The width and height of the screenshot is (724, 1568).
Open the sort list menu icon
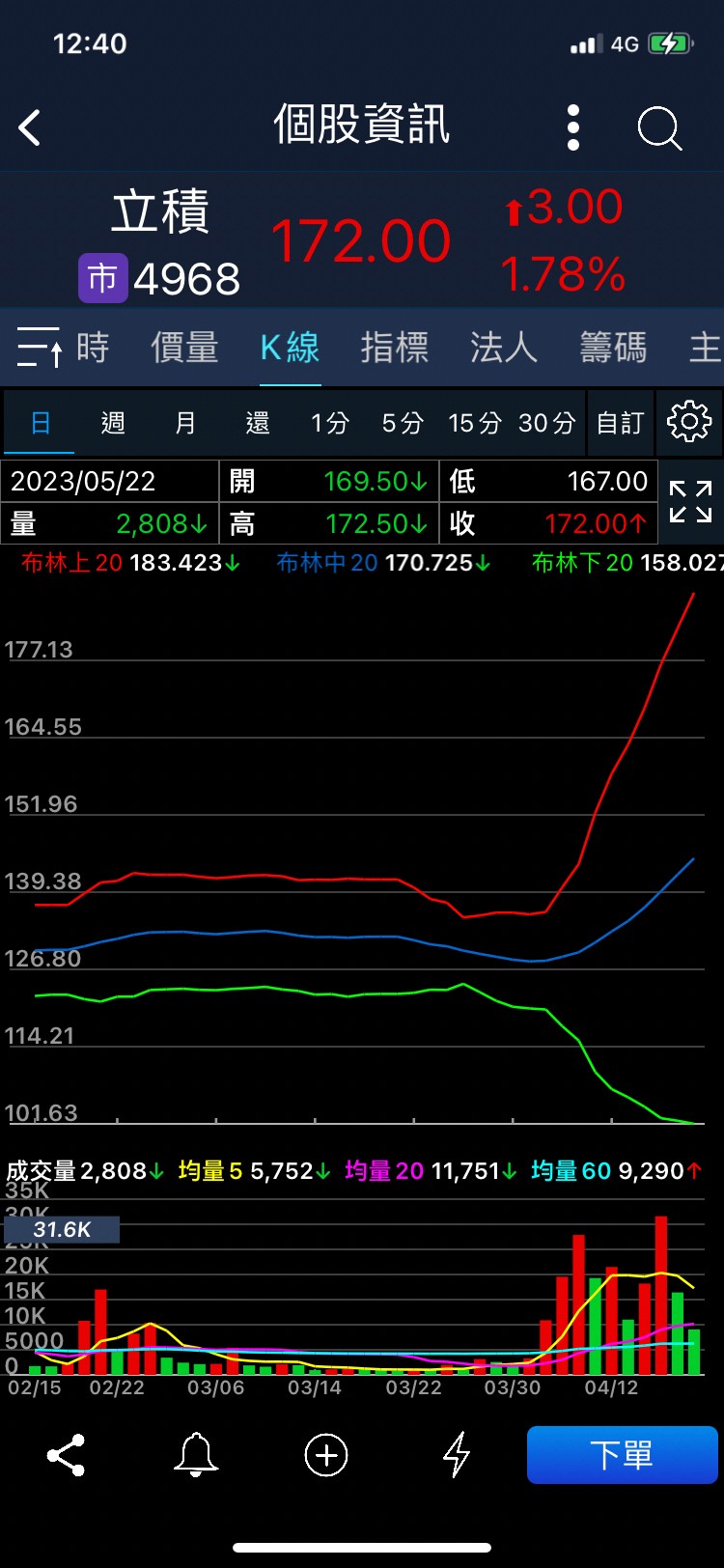40,348
